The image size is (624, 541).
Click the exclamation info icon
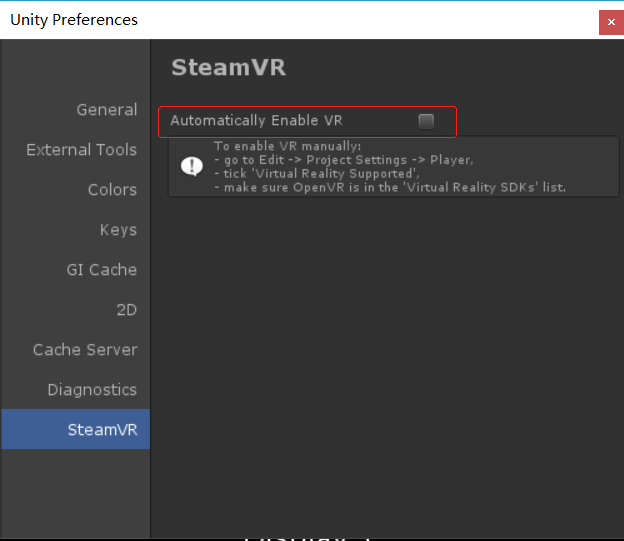191,166
